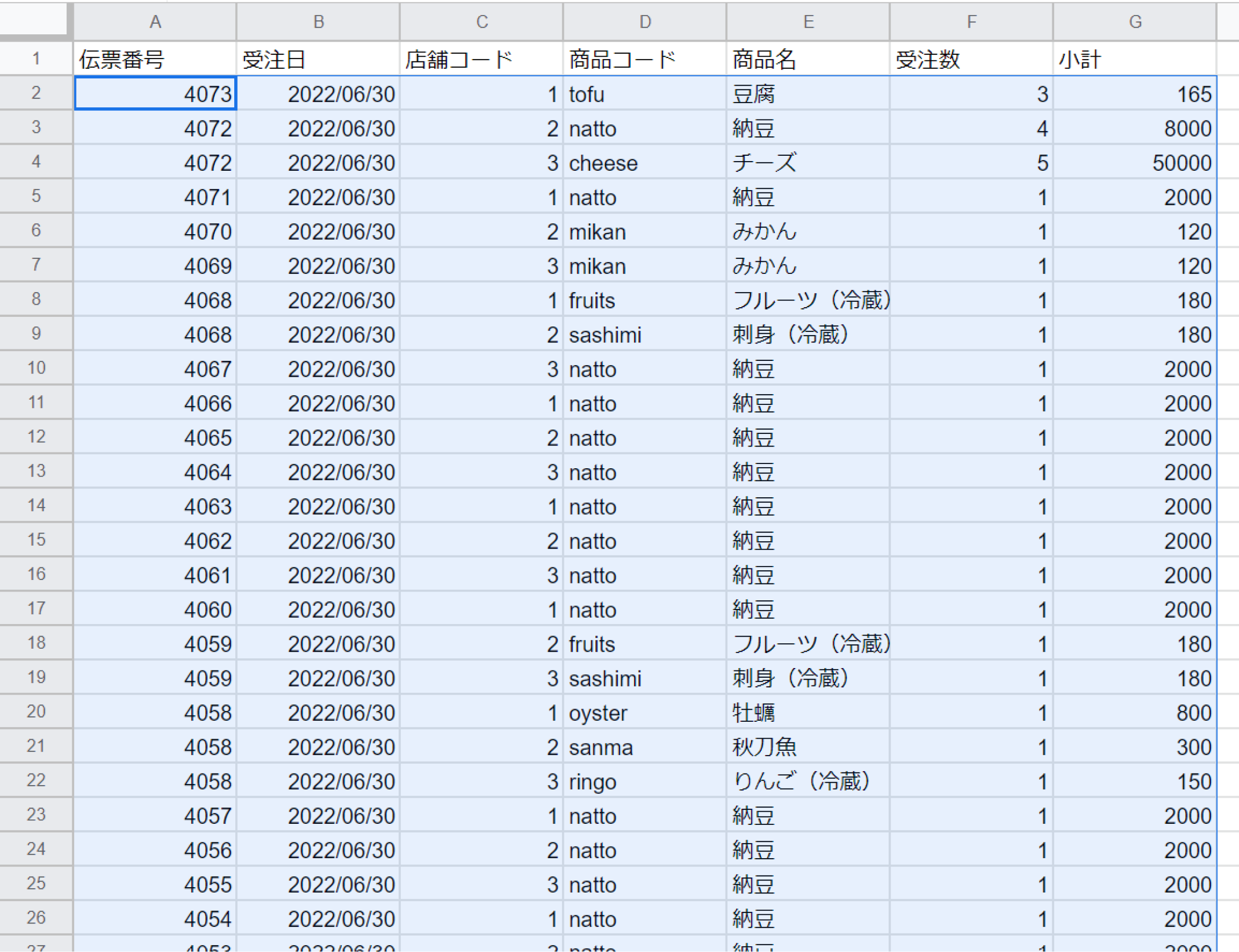1239x952 pixels.
Task: Select the oyster product code cell
Action: [x=645, y=712]
